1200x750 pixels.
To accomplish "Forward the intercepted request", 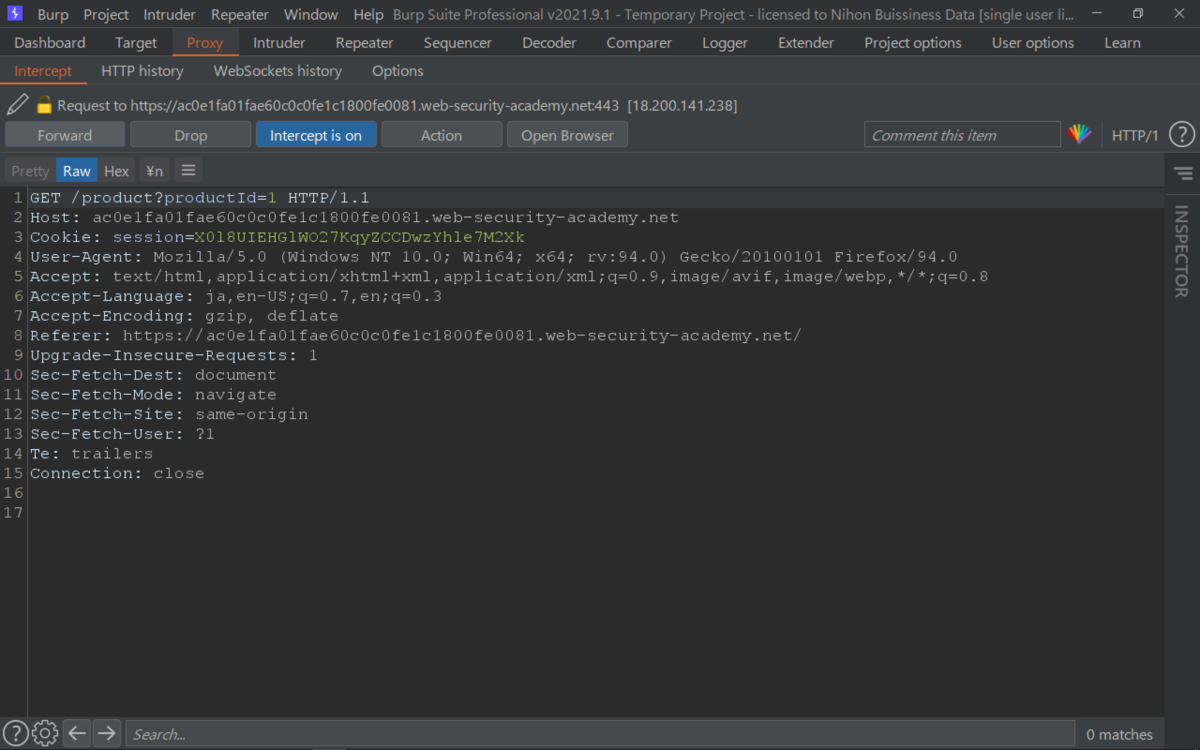I will (x=65, y=135).
